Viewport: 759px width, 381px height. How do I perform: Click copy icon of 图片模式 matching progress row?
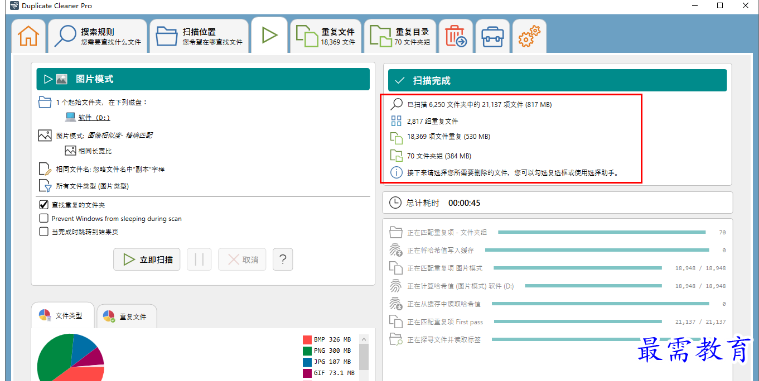(396, 268)
